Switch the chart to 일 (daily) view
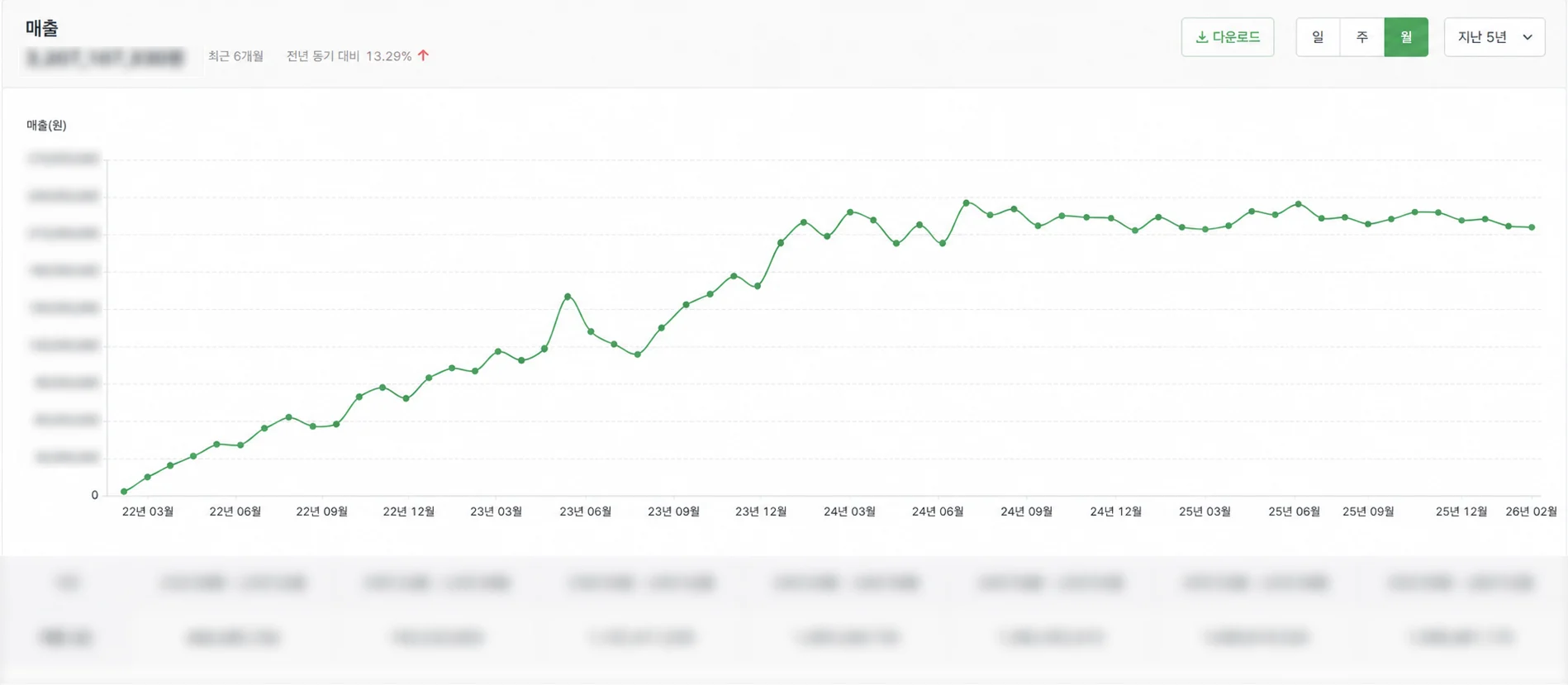 pyautogui.click(x=1318, y=37)
